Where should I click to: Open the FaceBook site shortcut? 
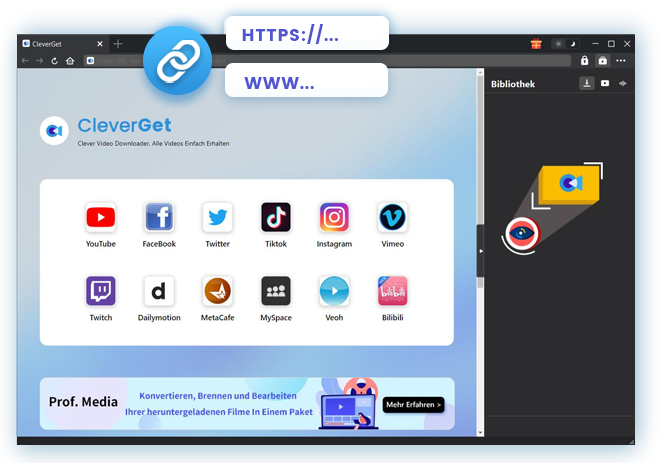pos(159,218)
